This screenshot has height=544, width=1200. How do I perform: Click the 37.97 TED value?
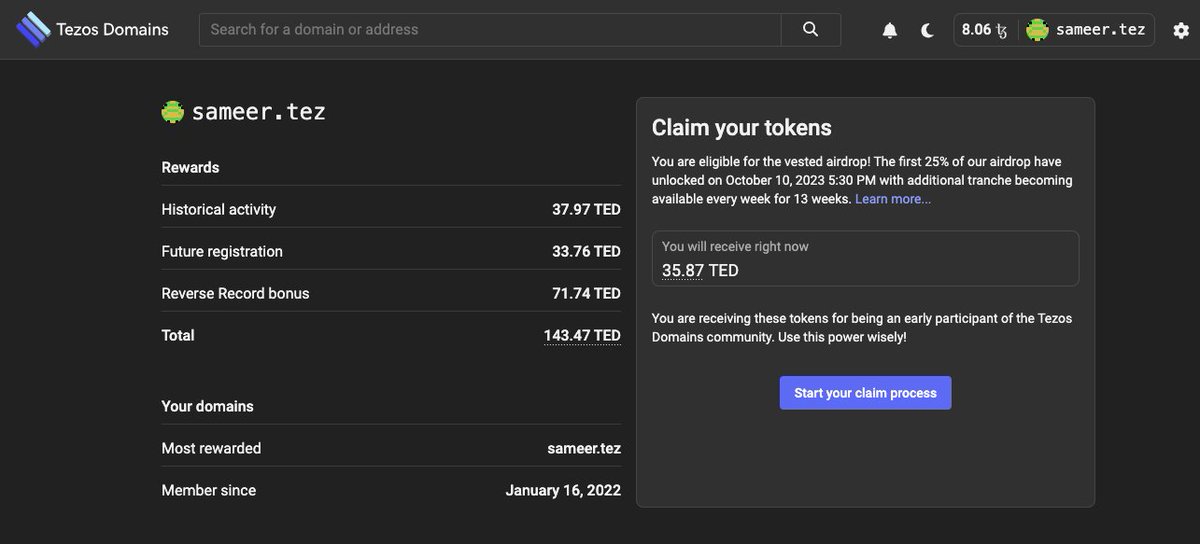pos(586,209)
